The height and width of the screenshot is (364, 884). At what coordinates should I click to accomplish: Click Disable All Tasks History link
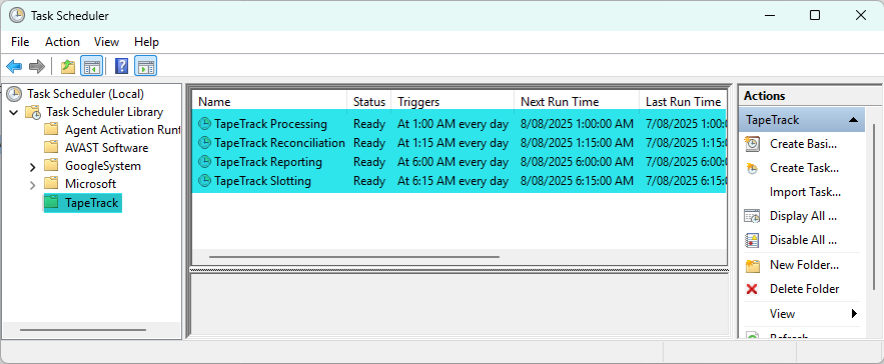803,241
